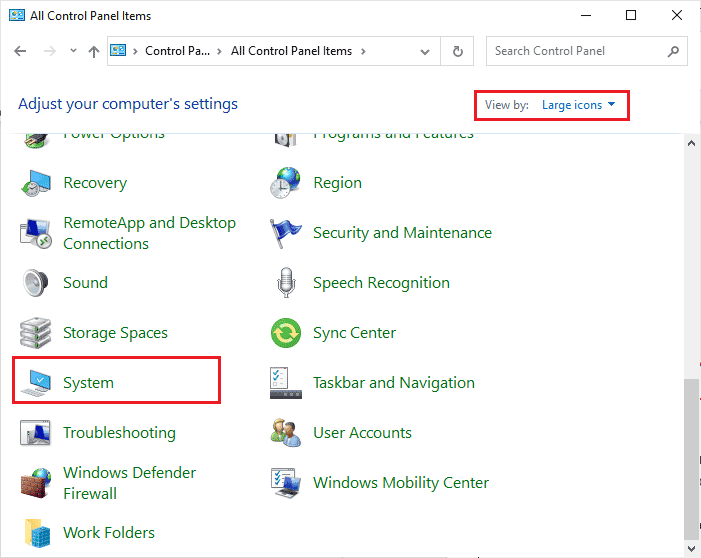Open the Speech Recognition link
The image size is (701, 558).
381,283
